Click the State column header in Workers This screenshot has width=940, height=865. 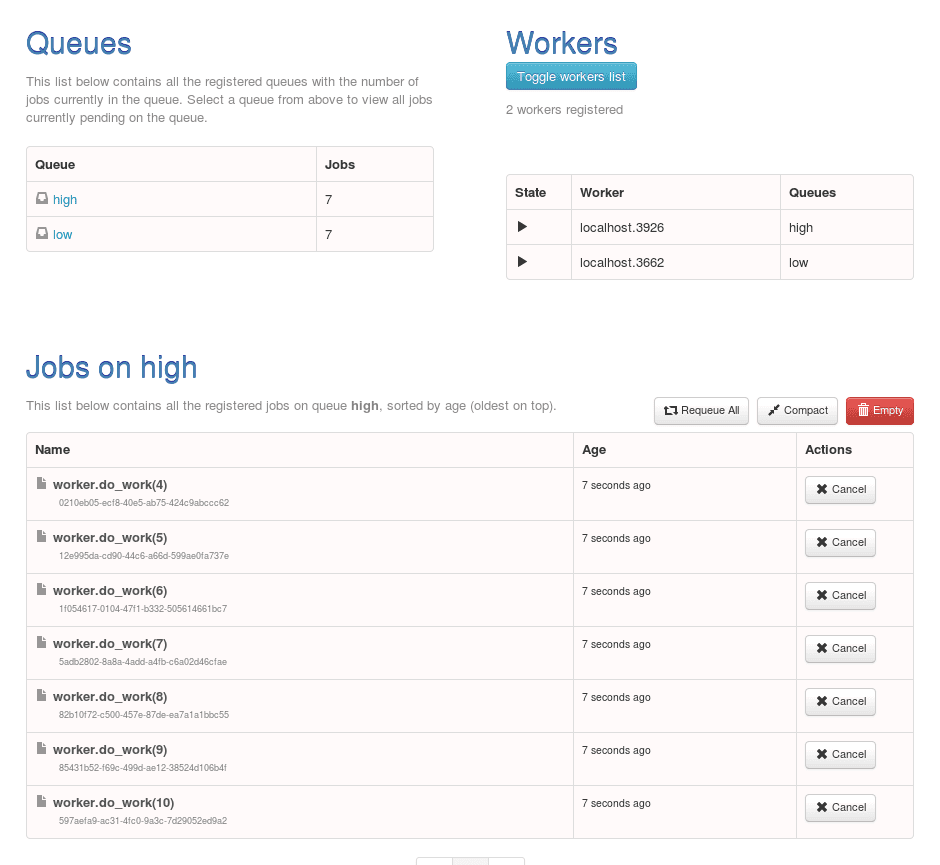(531, 192)
